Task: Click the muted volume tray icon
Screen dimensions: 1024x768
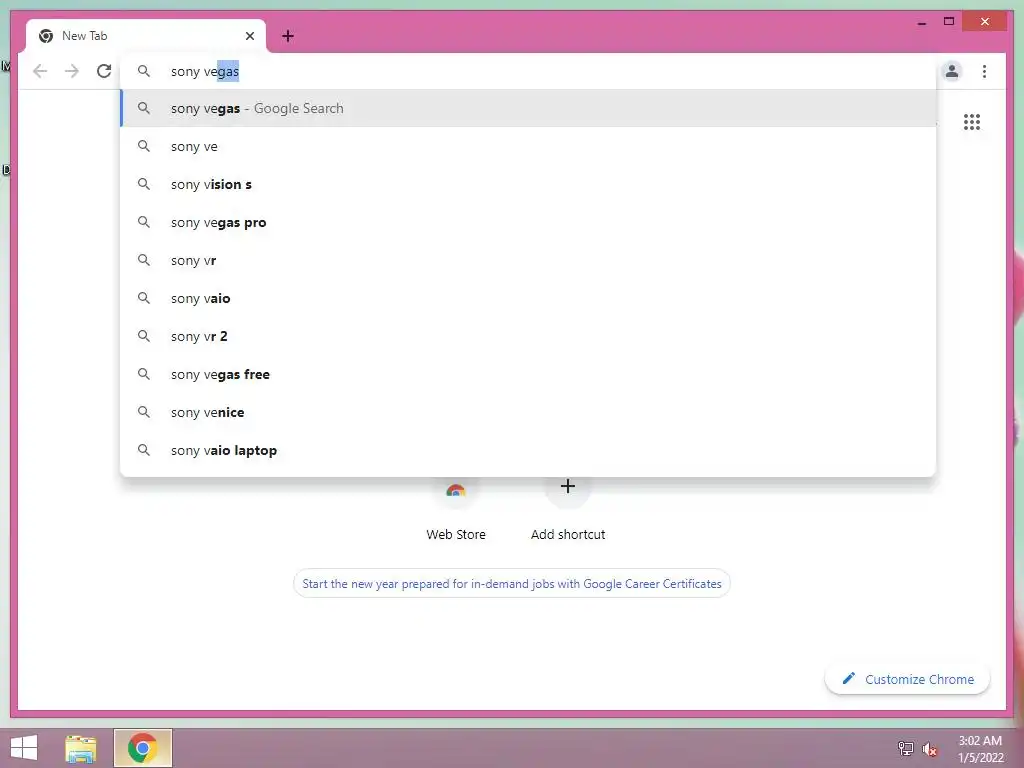Action: [930, 749]
